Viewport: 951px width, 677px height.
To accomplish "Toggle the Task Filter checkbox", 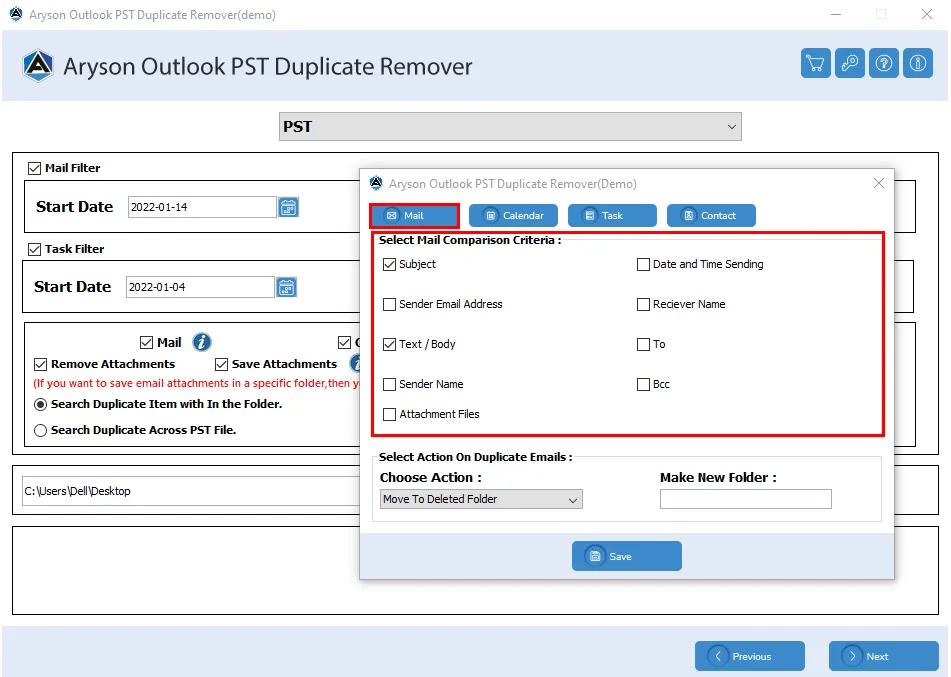I will coord(35,249).
